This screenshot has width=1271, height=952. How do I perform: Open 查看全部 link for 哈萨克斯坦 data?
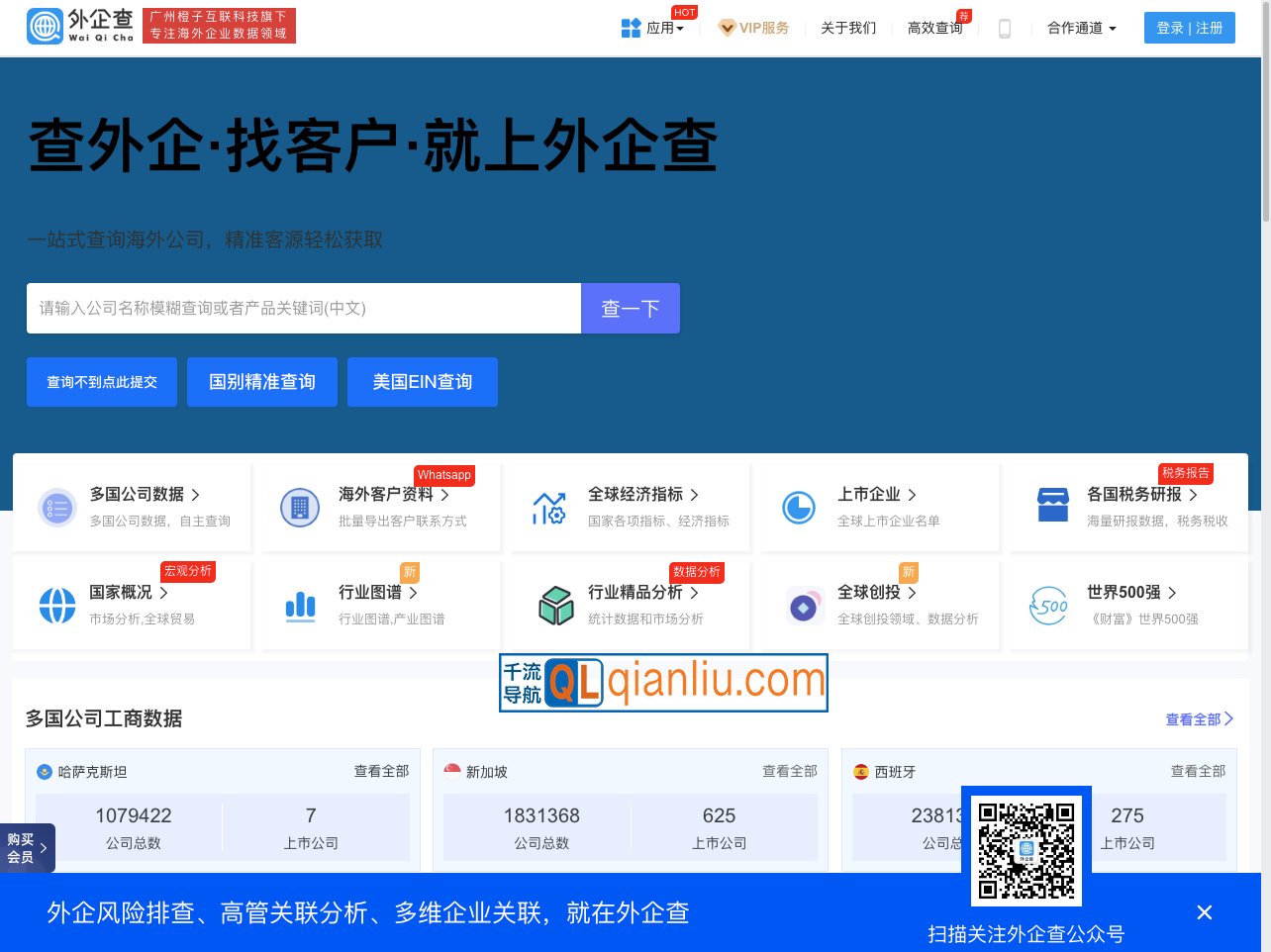tap(380, 771)
